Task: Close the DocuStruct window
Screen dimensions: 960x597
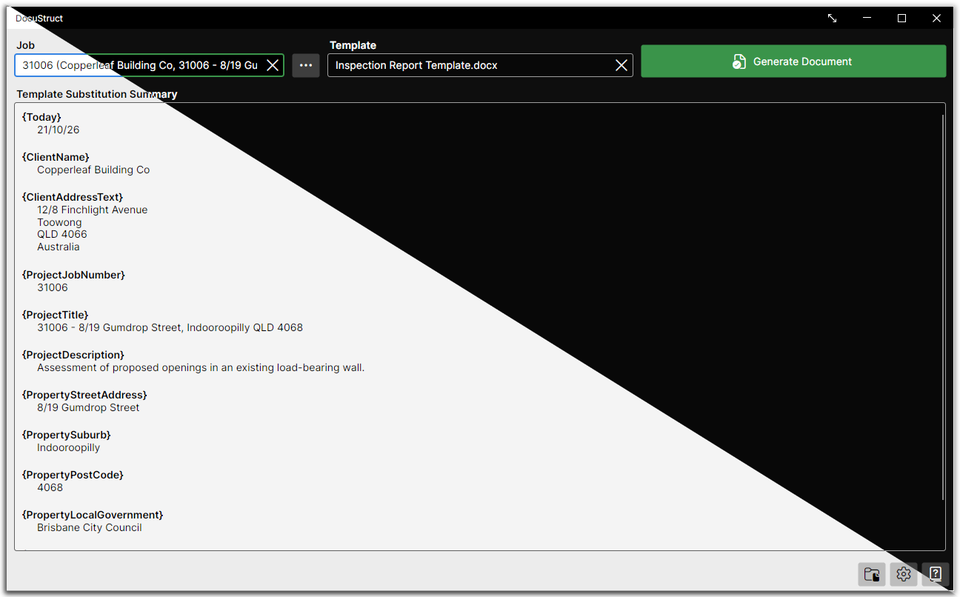Action: coord(937,18)
